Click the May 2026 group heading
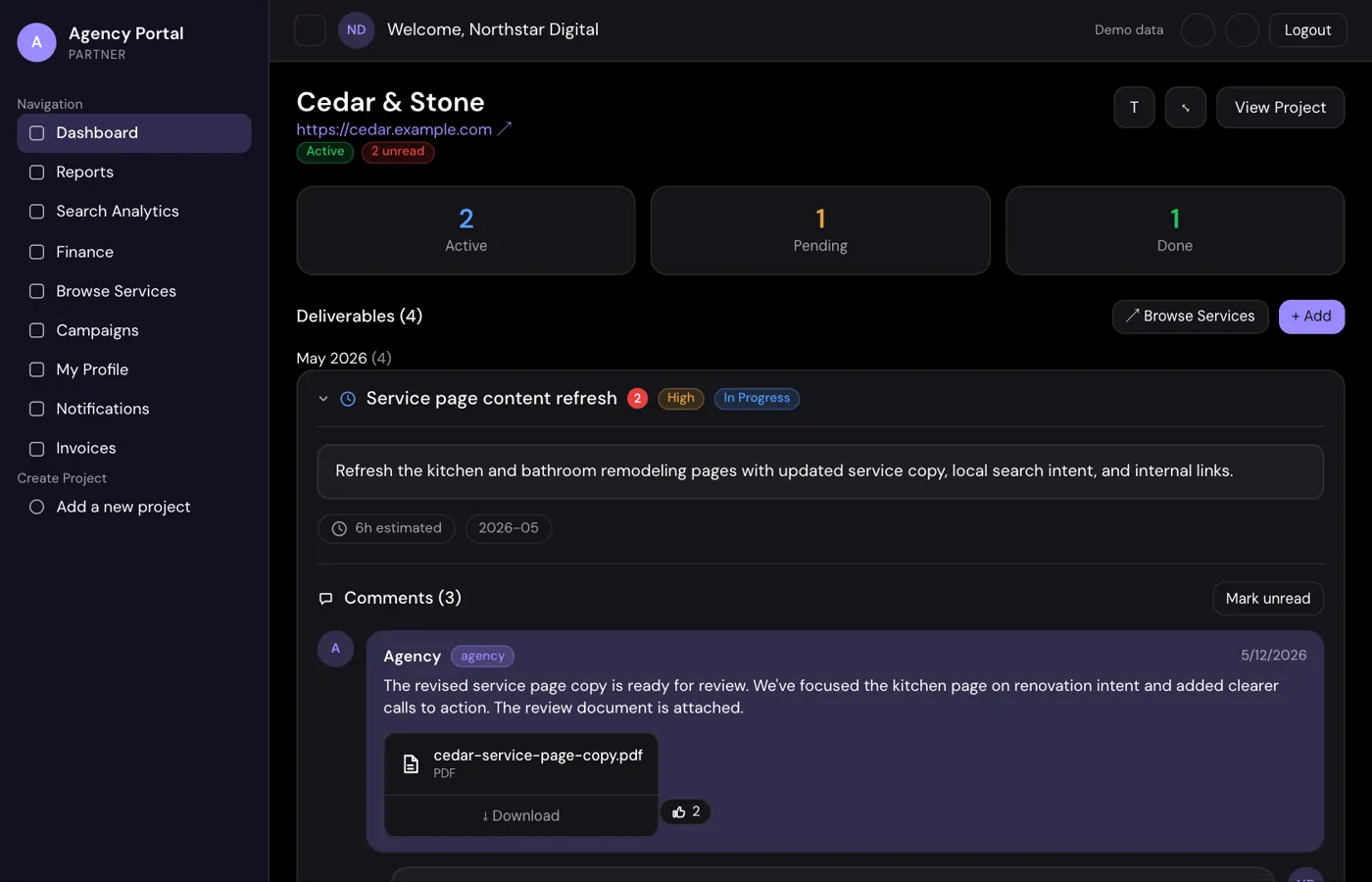 344,359
